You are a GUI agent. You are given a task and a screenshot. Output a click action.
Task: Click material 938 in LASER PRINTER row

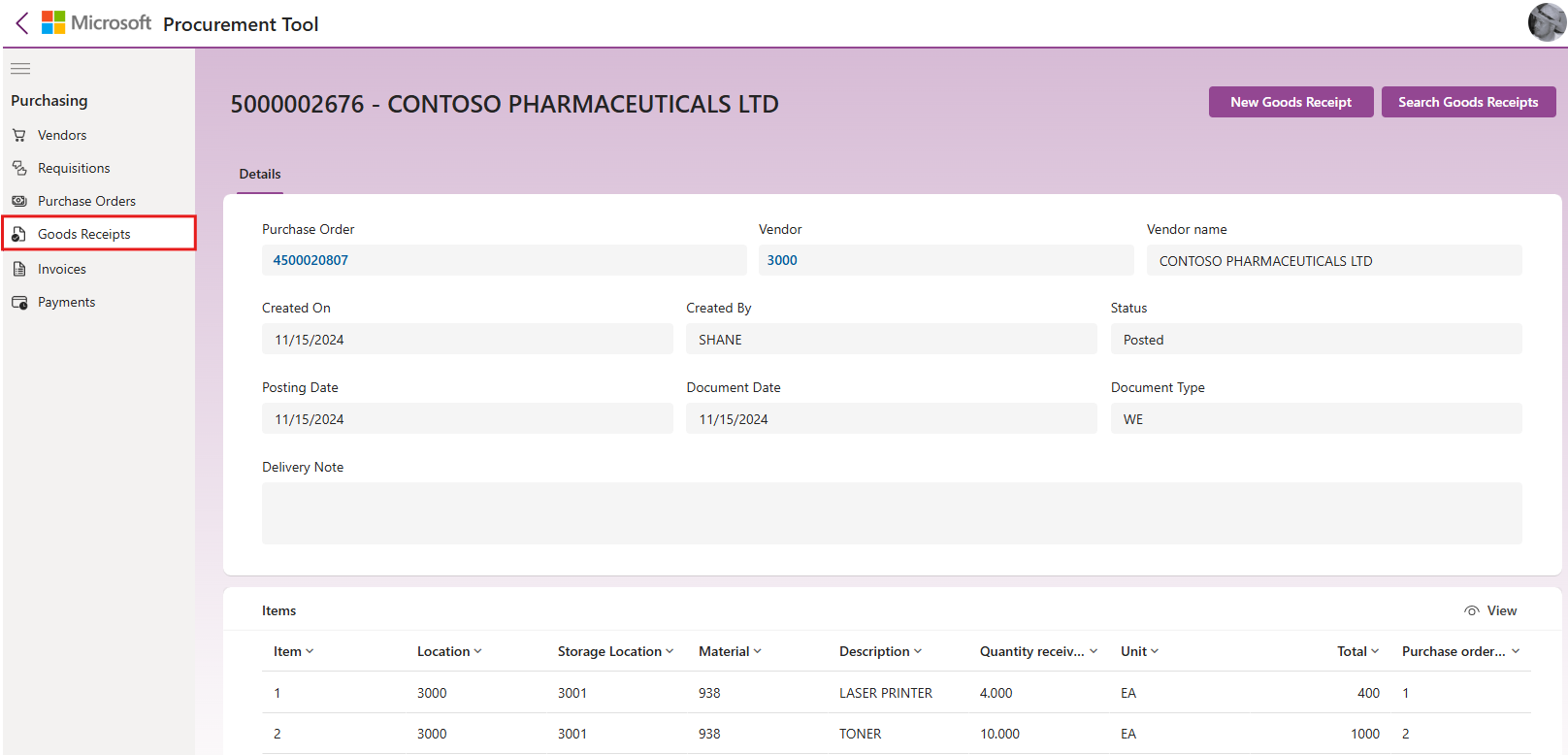(709, 693)
